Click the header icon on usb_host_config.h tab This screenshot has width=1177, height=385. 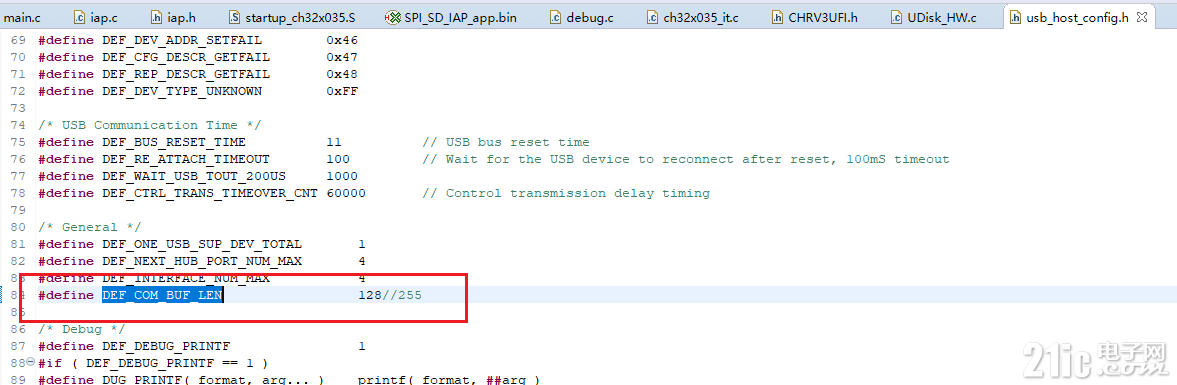(x=1016, y=17)
